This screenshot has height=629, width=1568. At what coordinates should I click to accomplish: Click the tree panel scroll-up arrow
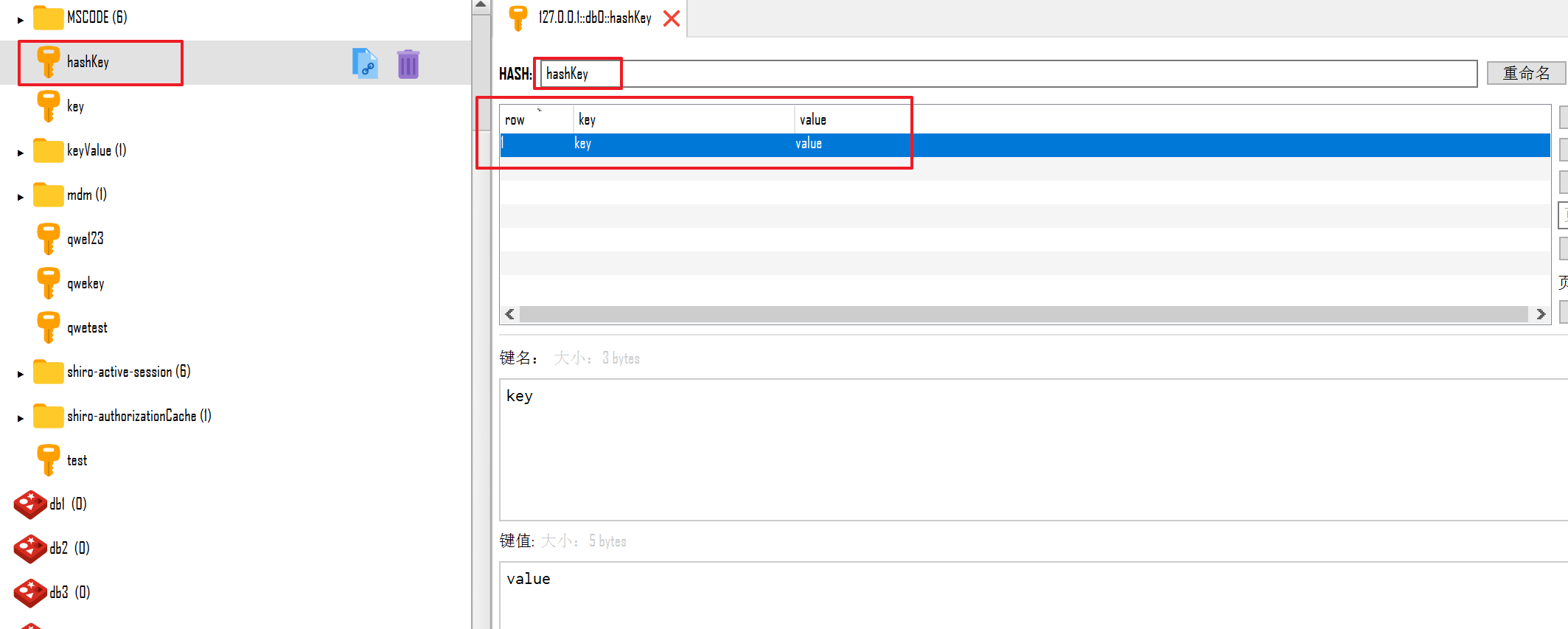coord(481,6)
